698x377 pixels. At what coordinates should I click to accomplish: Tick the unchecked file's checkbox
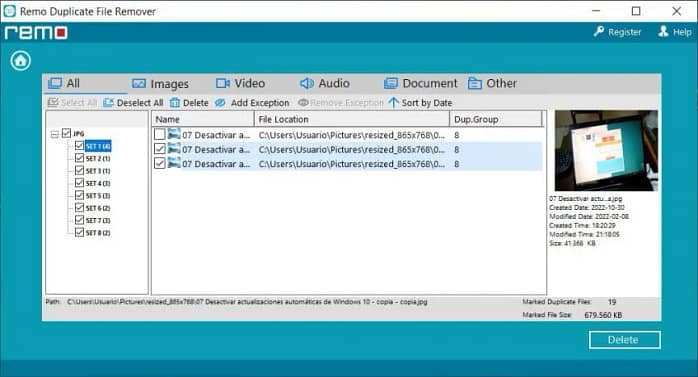(x=159, y=134)
